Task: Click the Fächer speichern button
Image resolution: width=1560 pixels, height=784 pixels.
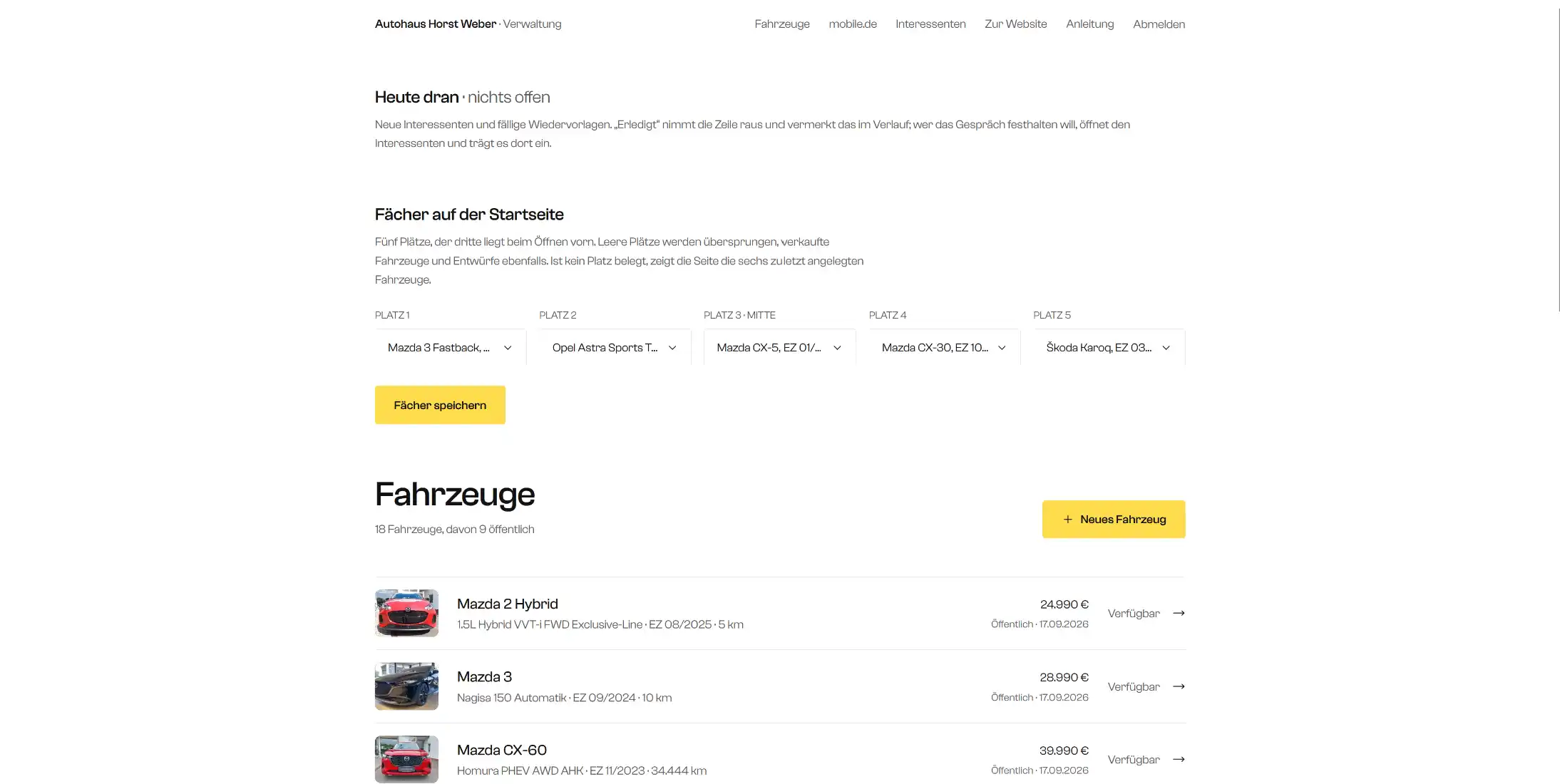Action: [x=440, y=405]
